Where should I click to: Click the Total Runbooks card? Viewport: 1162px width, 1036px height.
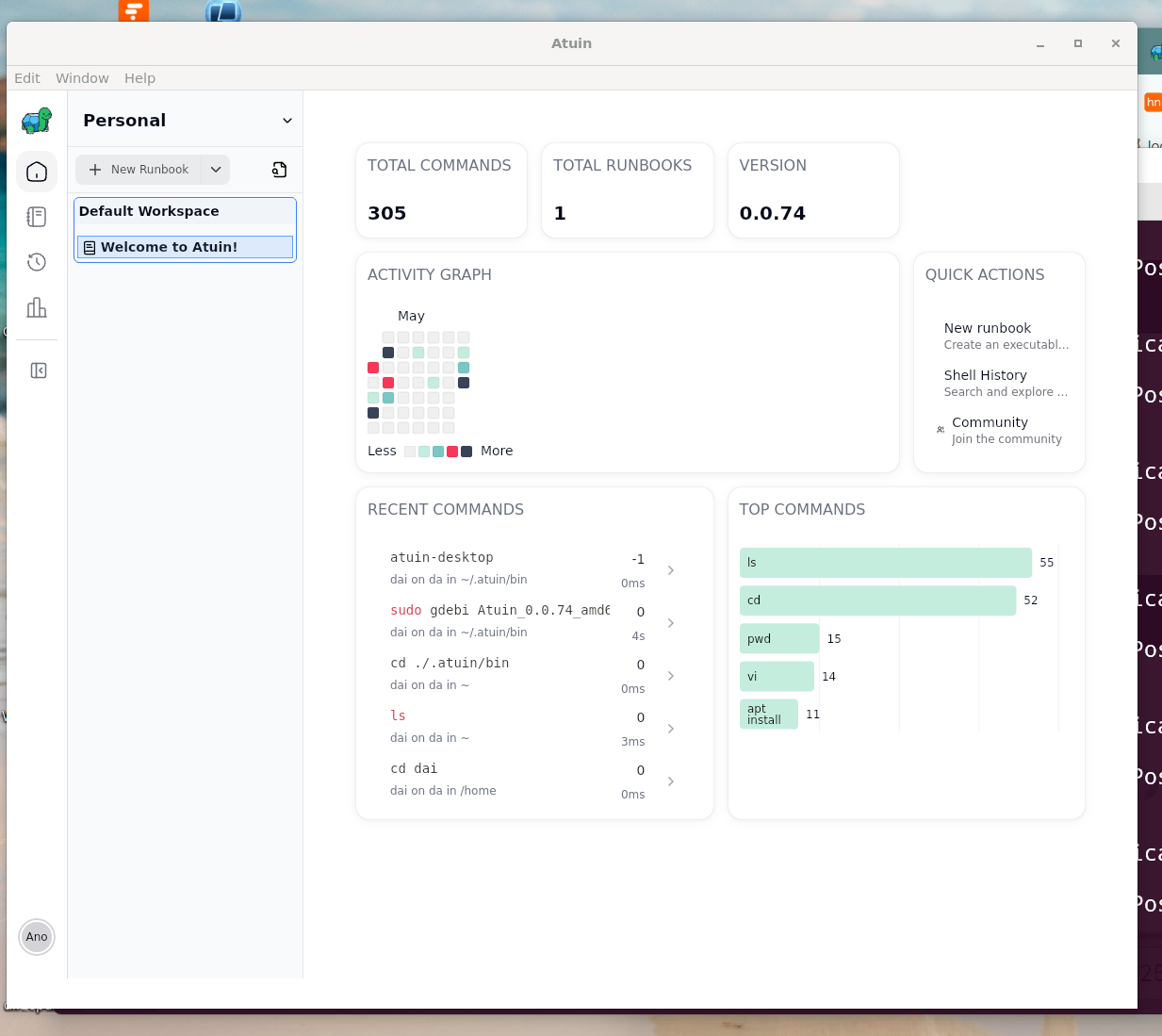628,190
